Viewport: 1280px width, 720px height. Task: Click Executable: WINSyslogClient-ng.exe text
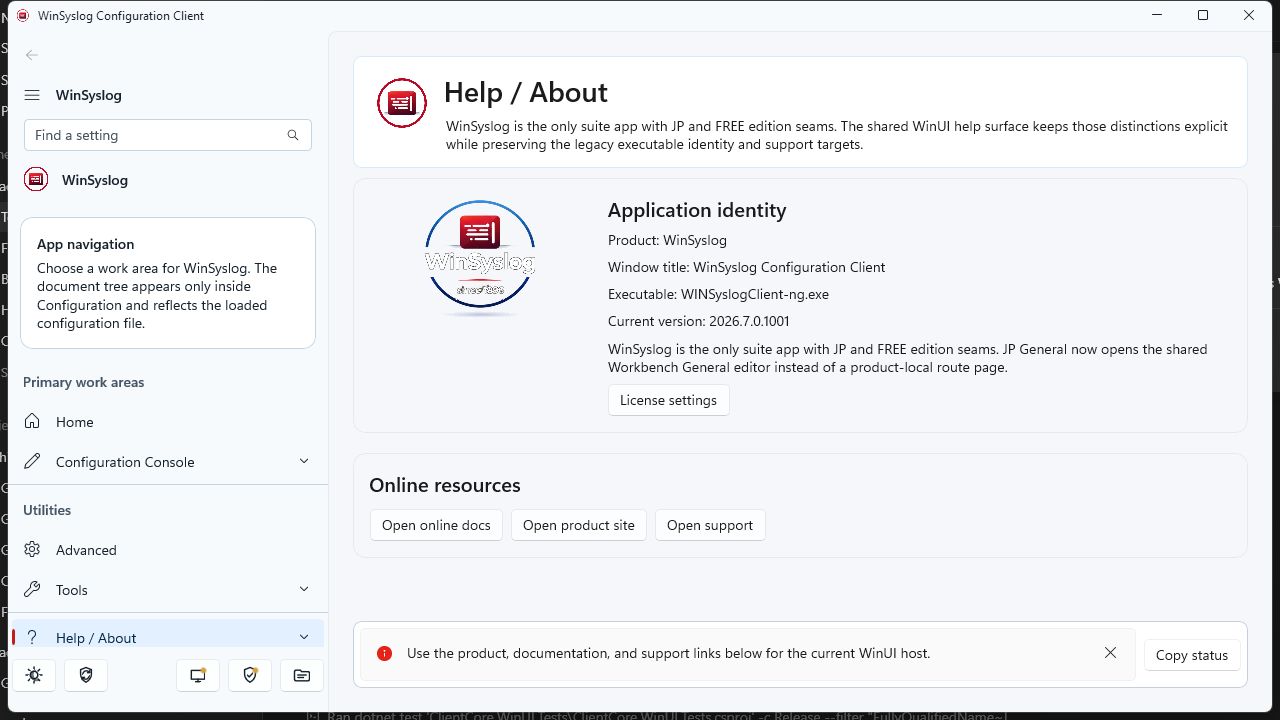click(718, 294)
